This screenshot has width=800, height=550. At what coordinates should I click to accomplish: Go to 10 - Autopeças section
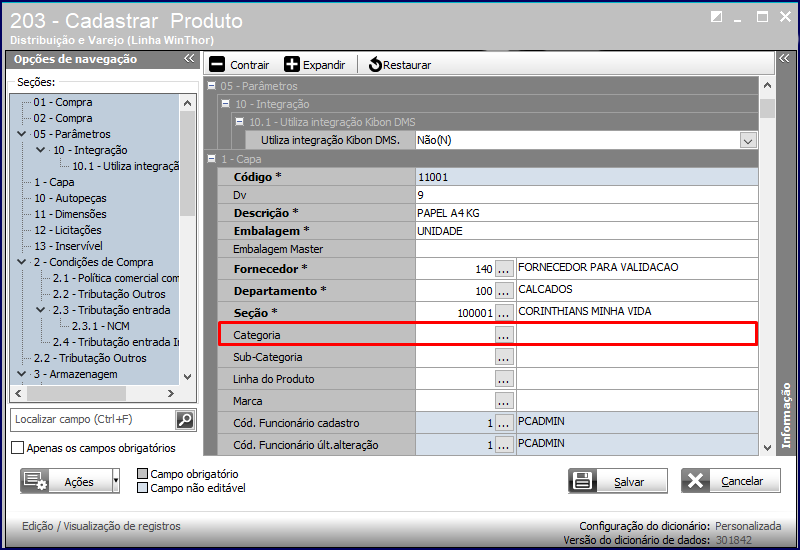pyautogui.click(x=70, y=198)
